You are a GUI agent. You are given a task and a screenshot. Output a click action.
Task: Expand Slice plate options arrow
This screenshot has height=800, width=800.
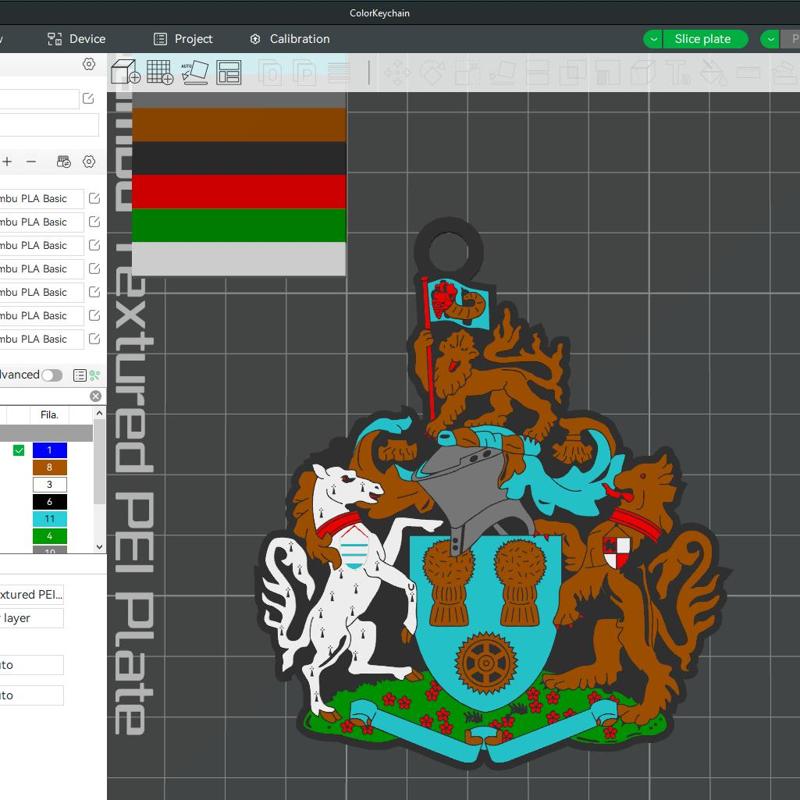pos(653,39)
